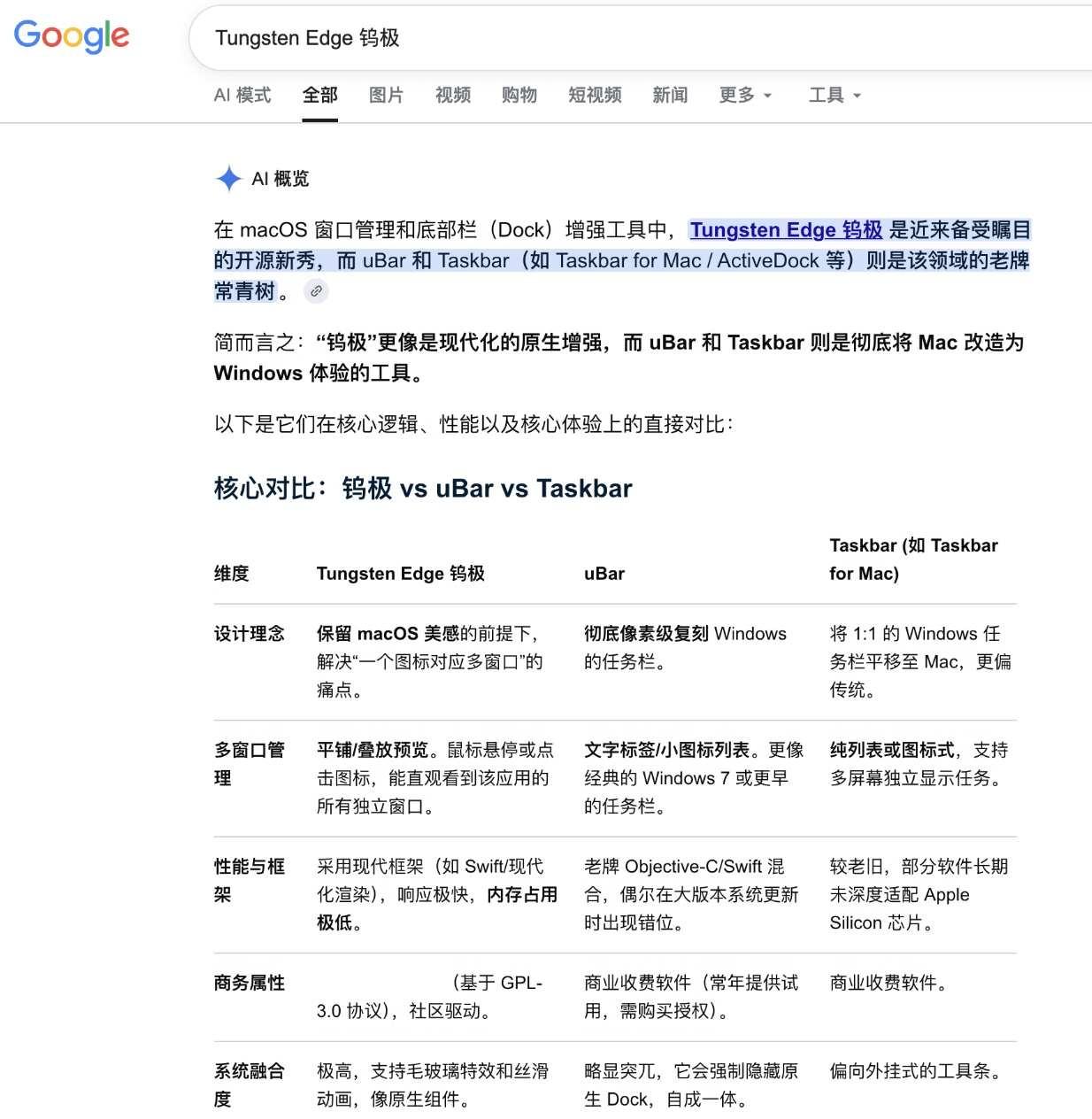Click the 多窗口管理 row label
The height and width of the screenshot is (1119, 1092).
tap(250, 764)
